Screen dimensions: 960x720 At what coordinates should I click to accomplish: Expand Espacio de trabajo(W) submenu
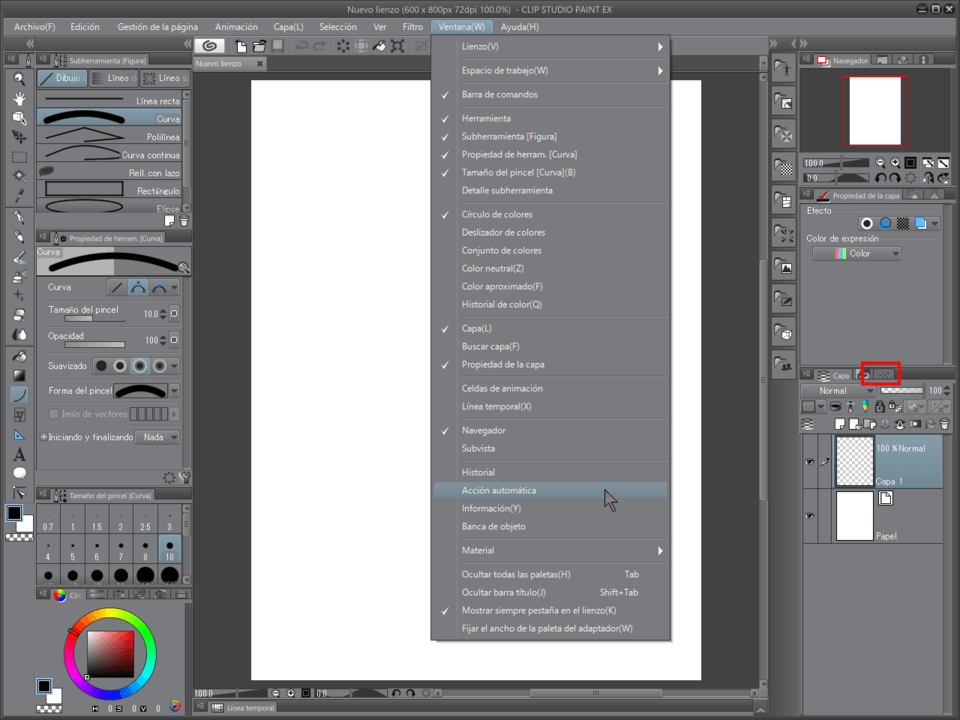[550, 70]
